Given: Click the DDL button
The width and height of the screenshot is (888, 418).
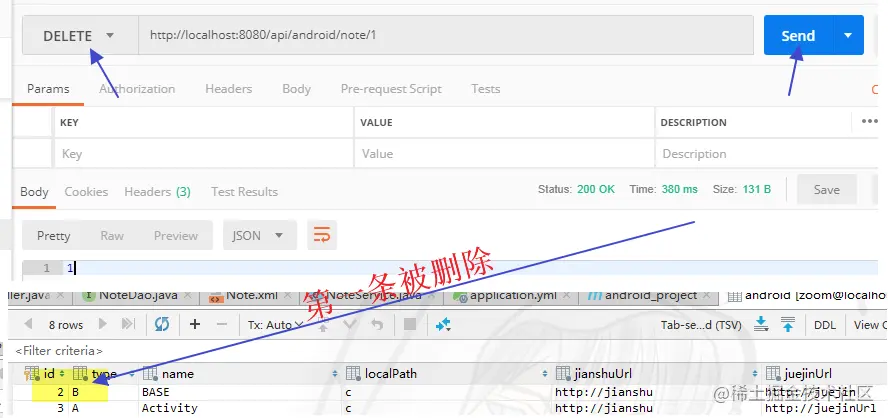Looking at the screenshot, I should [x=825, y=325].
